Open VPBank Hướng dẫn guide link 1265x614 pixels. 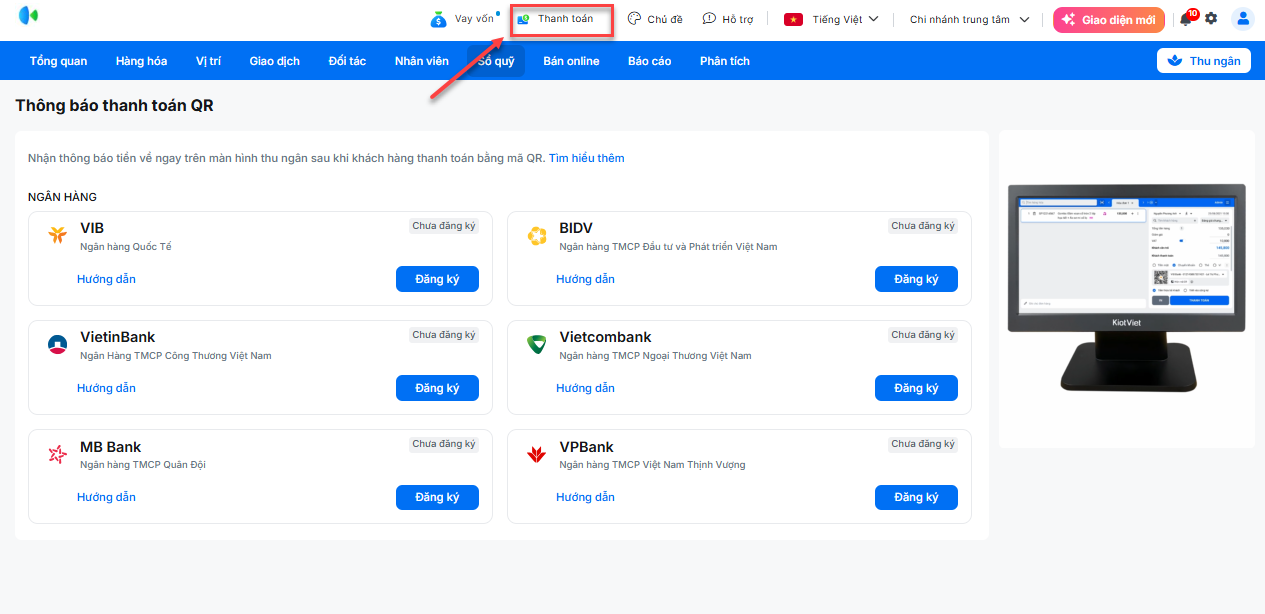[585, 497]
